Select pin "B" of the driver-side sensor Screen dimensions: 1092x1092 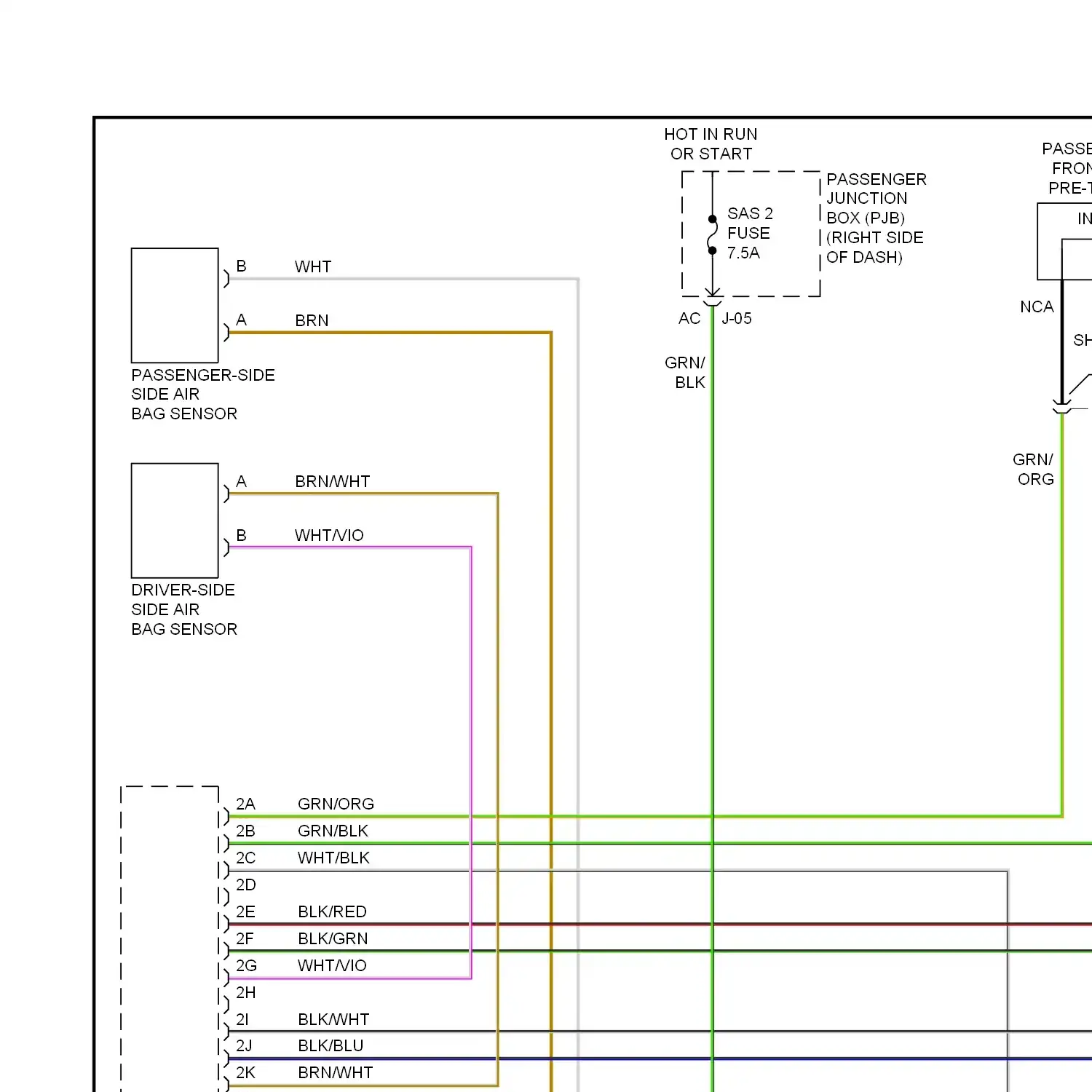pos(241,535)
